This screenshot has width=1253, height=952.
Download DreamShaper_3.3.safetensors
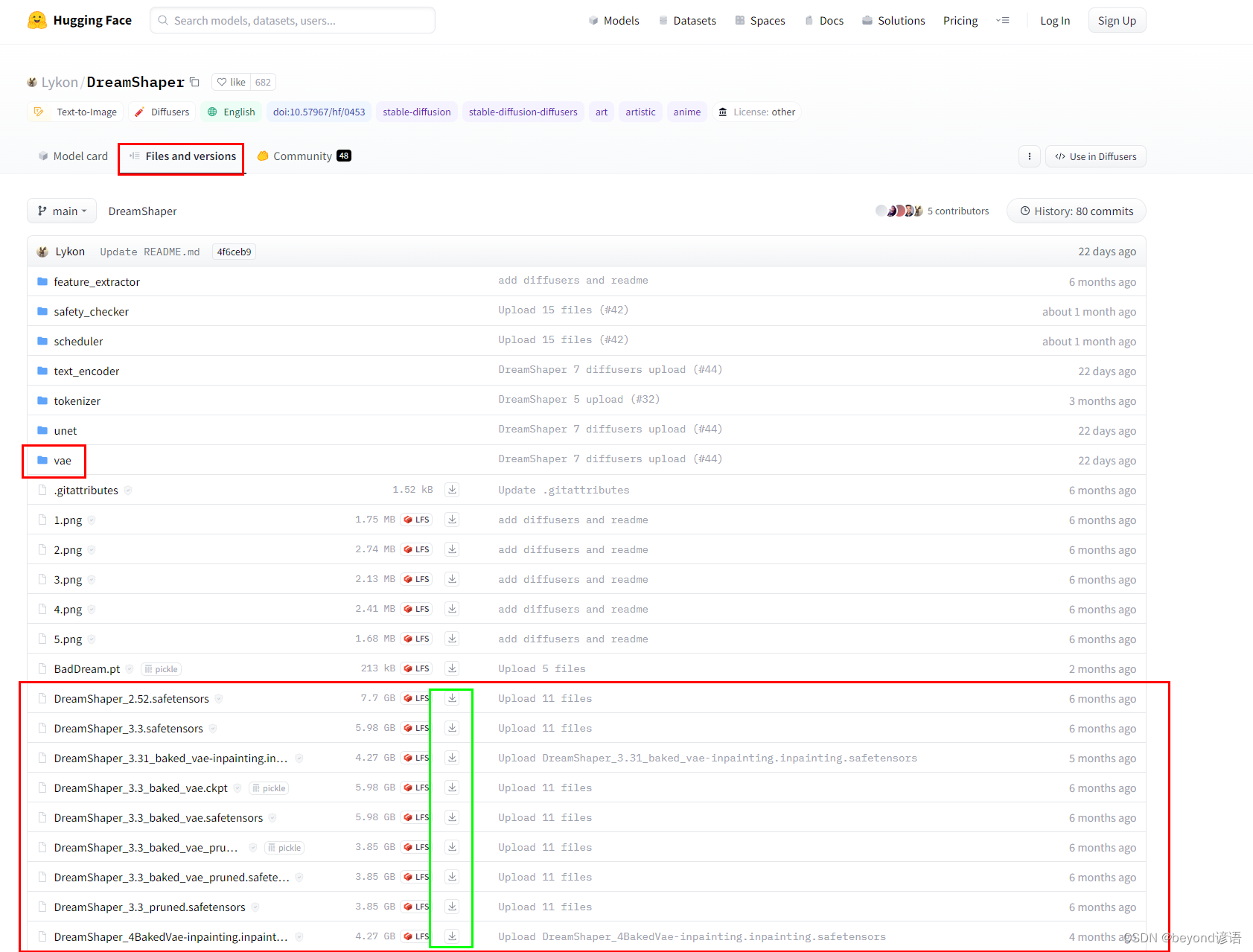click(x=452, y=728)
